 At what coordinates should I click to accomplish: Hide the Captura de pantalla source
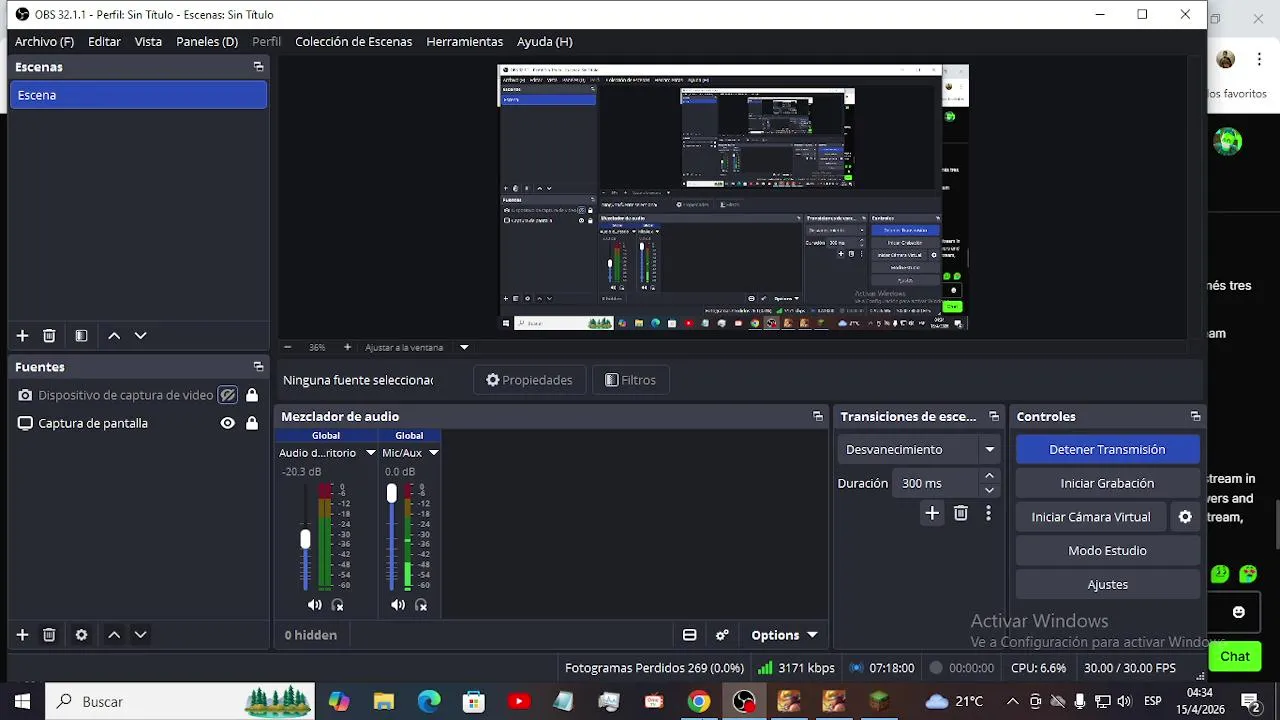pos(228,423)
